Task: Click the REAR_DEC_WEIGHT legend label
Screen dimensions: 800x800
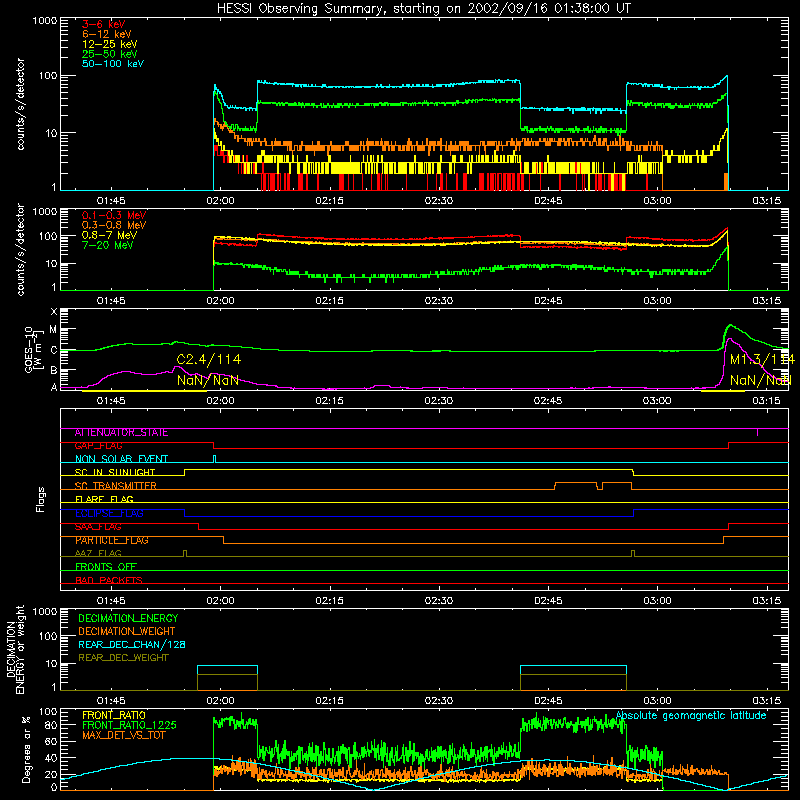Action: pyautogui.click(x=123, y=658)
